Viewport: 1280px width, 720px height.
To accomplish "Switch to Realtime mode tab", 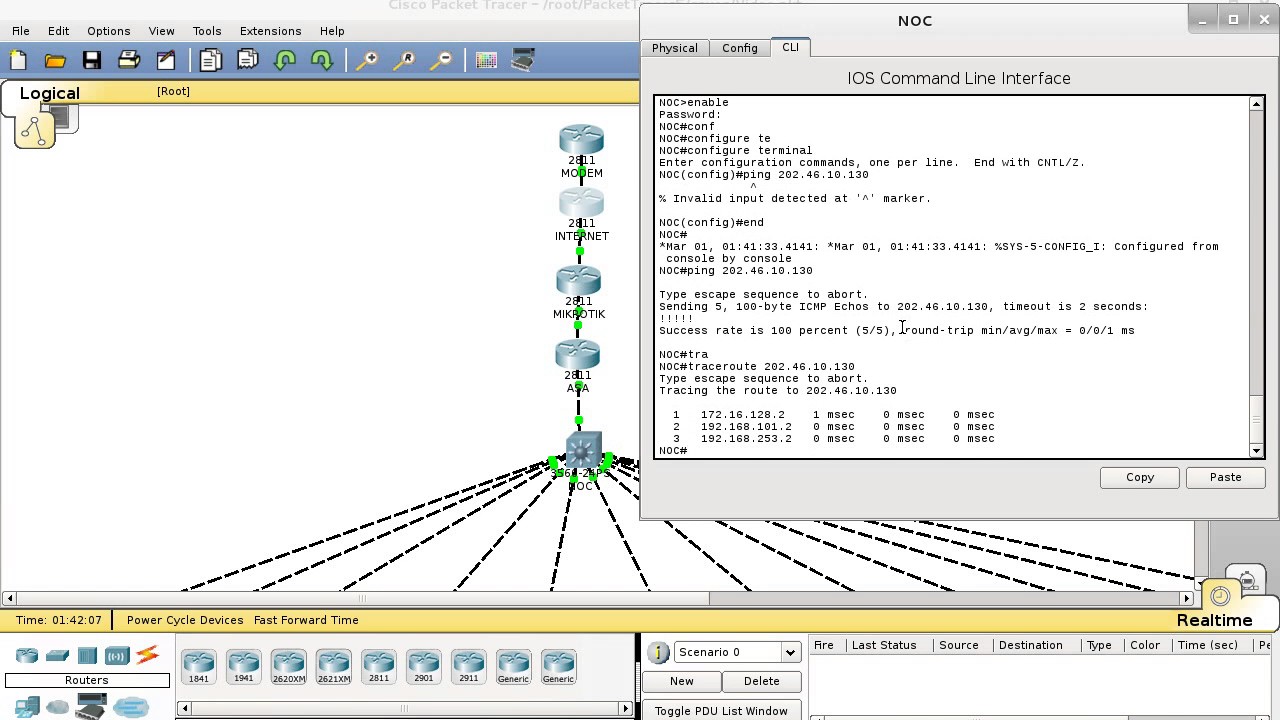I will [1214, 620].
